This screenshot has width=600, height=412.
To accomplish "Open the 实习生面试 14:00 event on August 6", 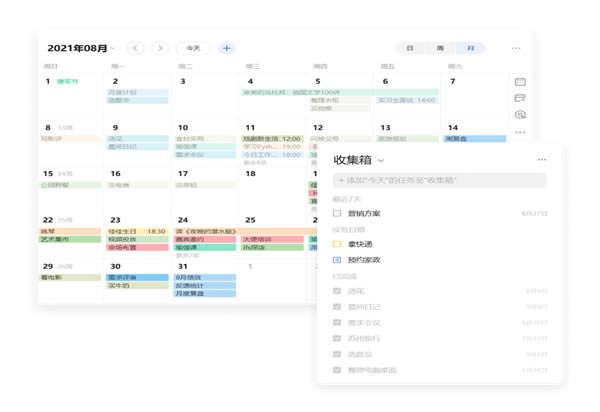I will coord(407,100).
